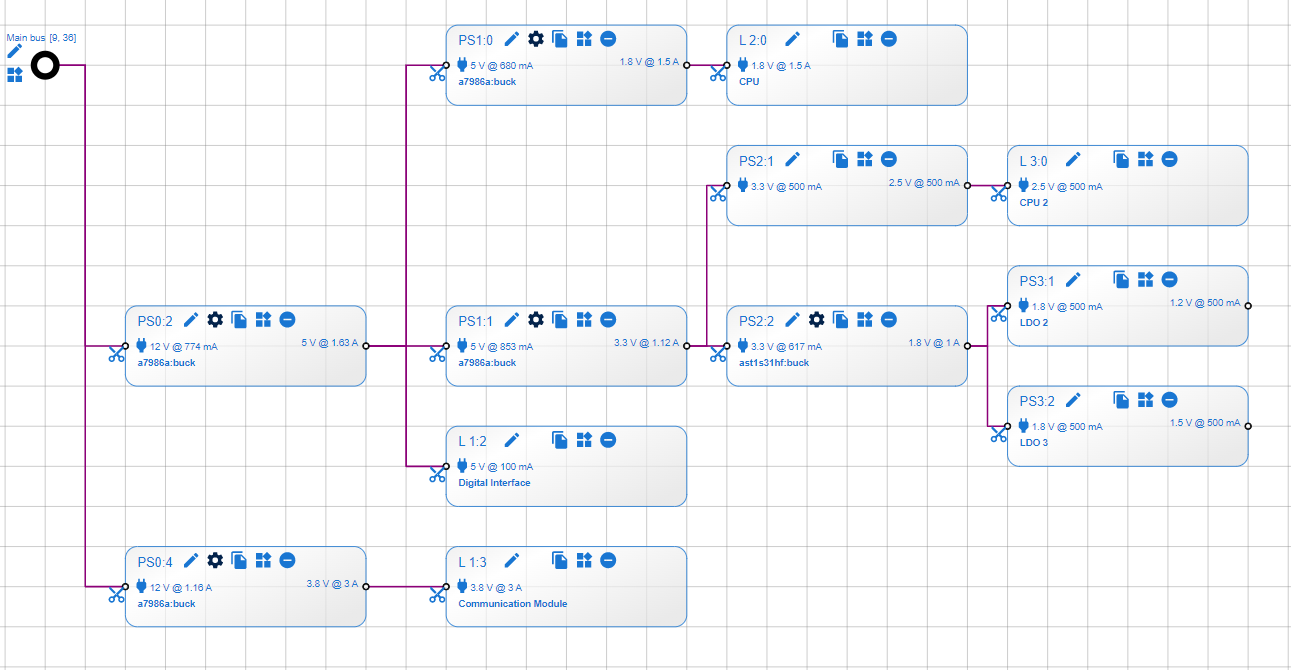1291x670 pixels.
Task: Cut the input connection of L 2:0 CPU
Action: pos(717,74)
